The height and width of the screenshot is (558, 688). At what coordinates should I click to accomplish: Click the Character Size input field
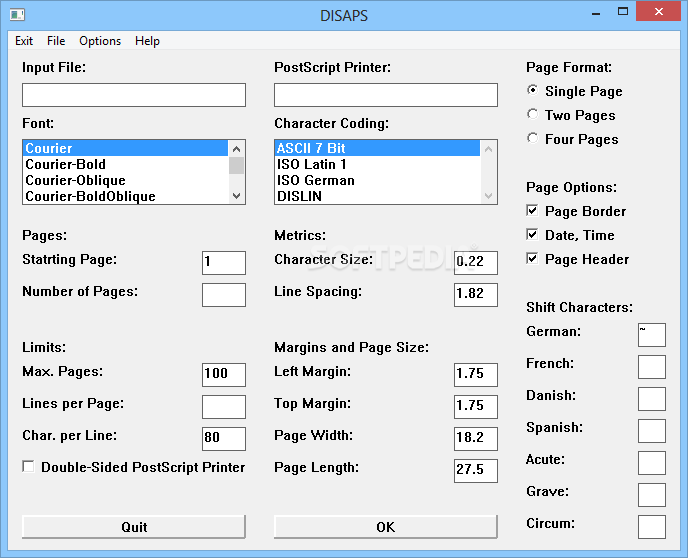(x=476, y=263)
